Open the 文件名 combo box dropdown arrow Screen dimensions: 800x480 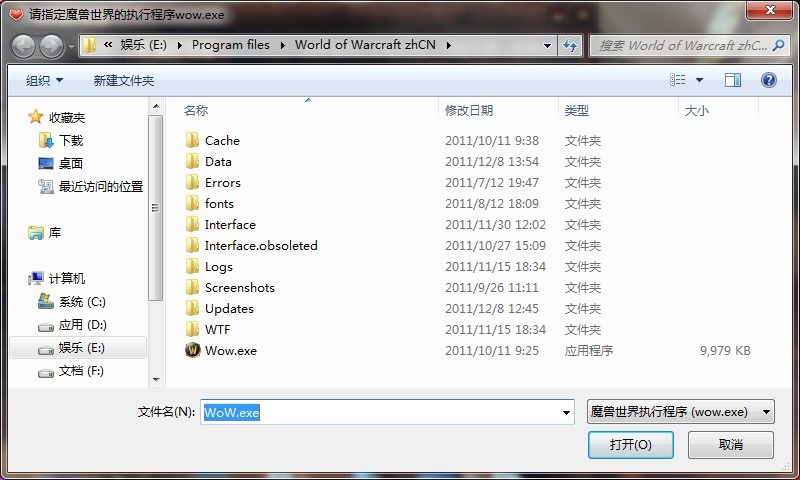(x=566, y=412)
